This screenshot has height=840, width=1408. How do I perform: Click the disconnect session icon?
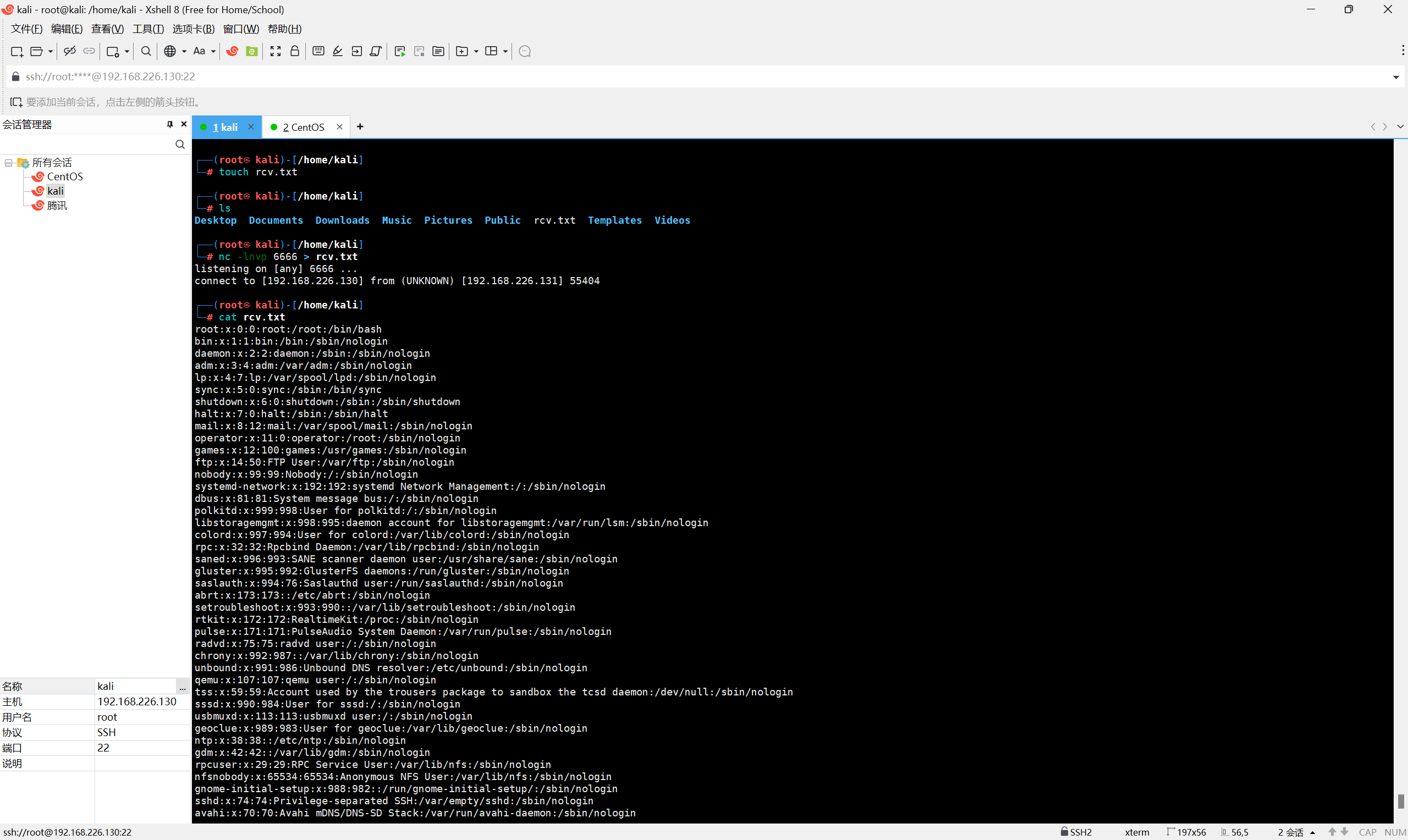(x=70, y=52)
